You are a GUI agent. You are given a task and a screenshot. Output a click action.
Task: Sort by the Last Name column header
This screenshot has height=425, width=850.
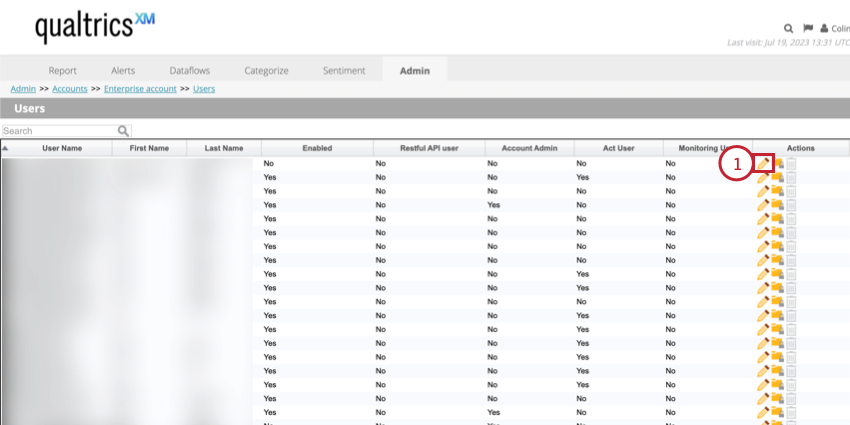click(224, 148)
